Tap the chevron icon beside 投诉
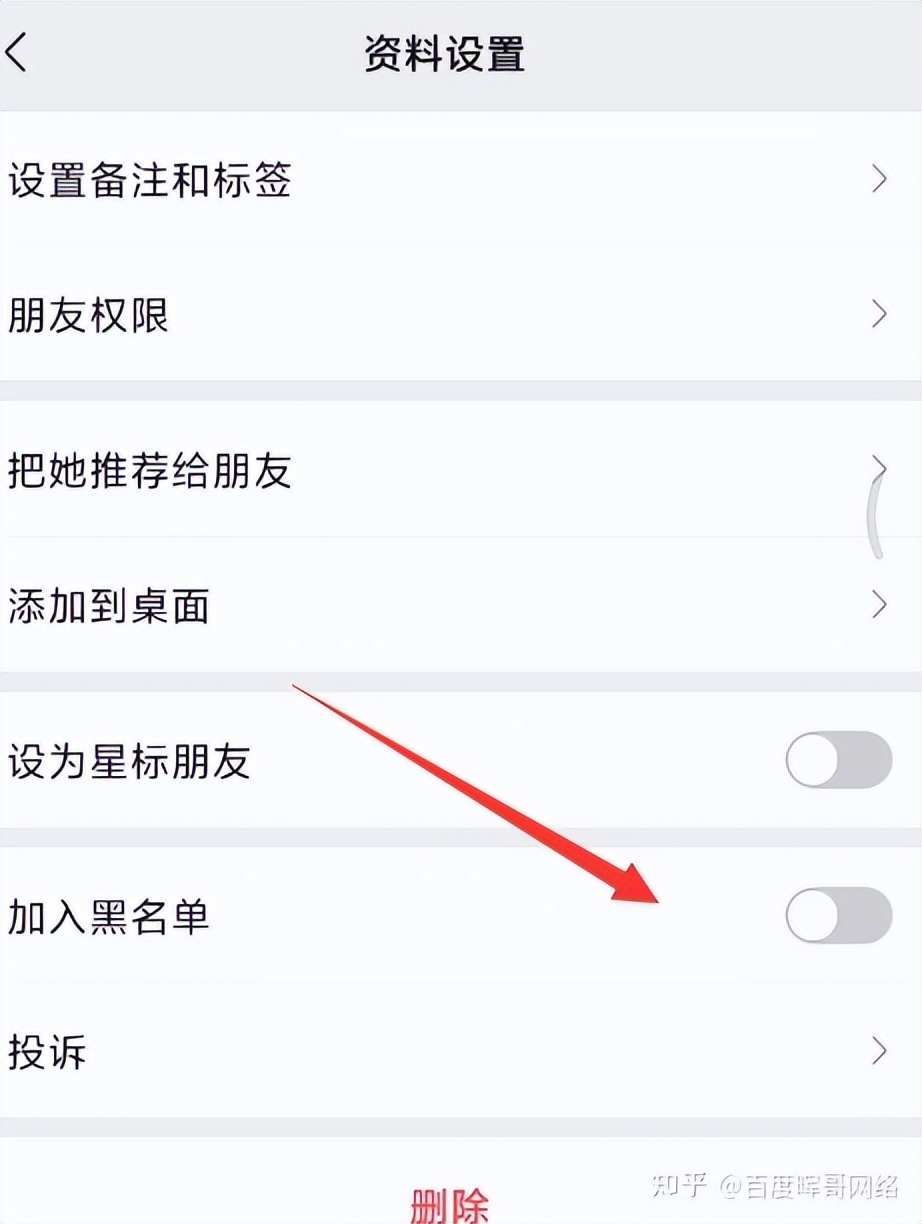922x1224 pixels. (879, 1050)
